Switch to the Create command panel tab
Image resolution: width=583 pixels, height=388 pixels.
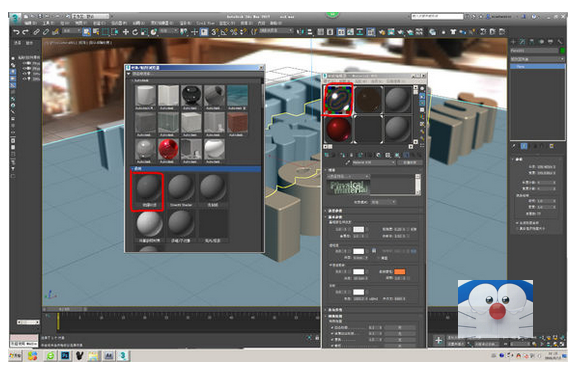(513, 42)
